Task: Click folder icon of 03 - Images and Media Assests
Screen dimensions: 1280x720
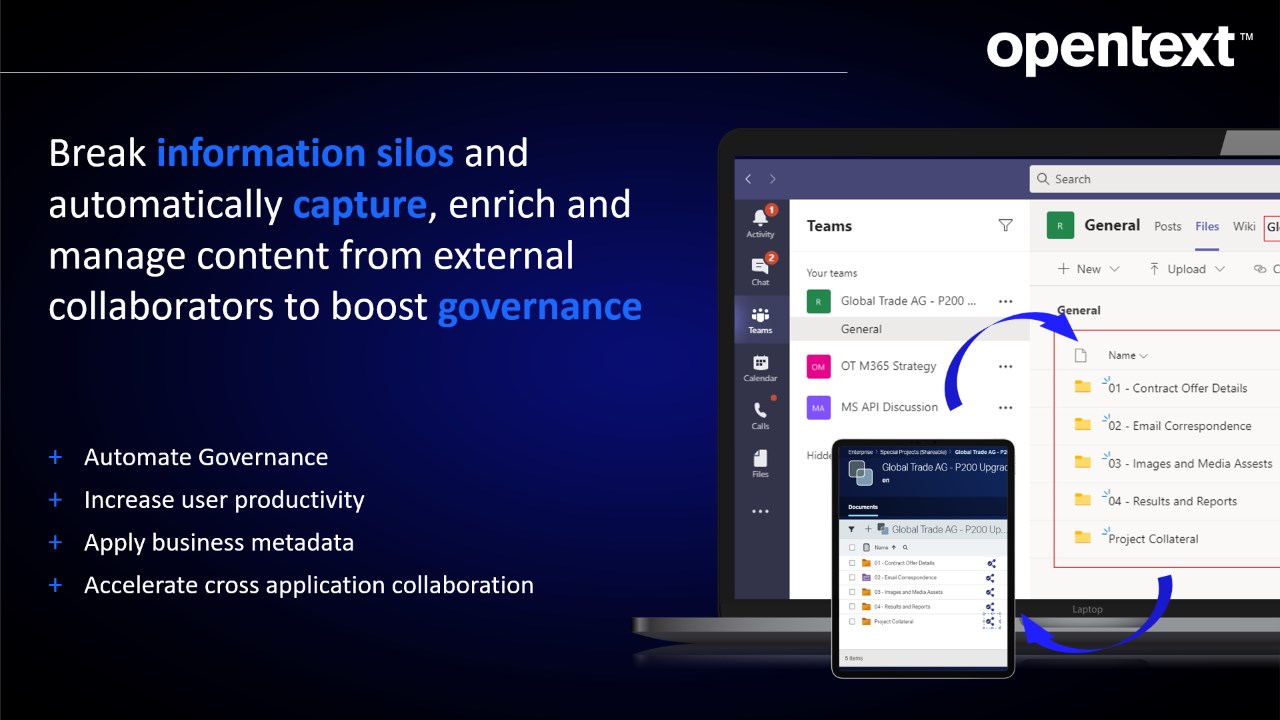Action: pyautogui.click(x=1082, y=462)
